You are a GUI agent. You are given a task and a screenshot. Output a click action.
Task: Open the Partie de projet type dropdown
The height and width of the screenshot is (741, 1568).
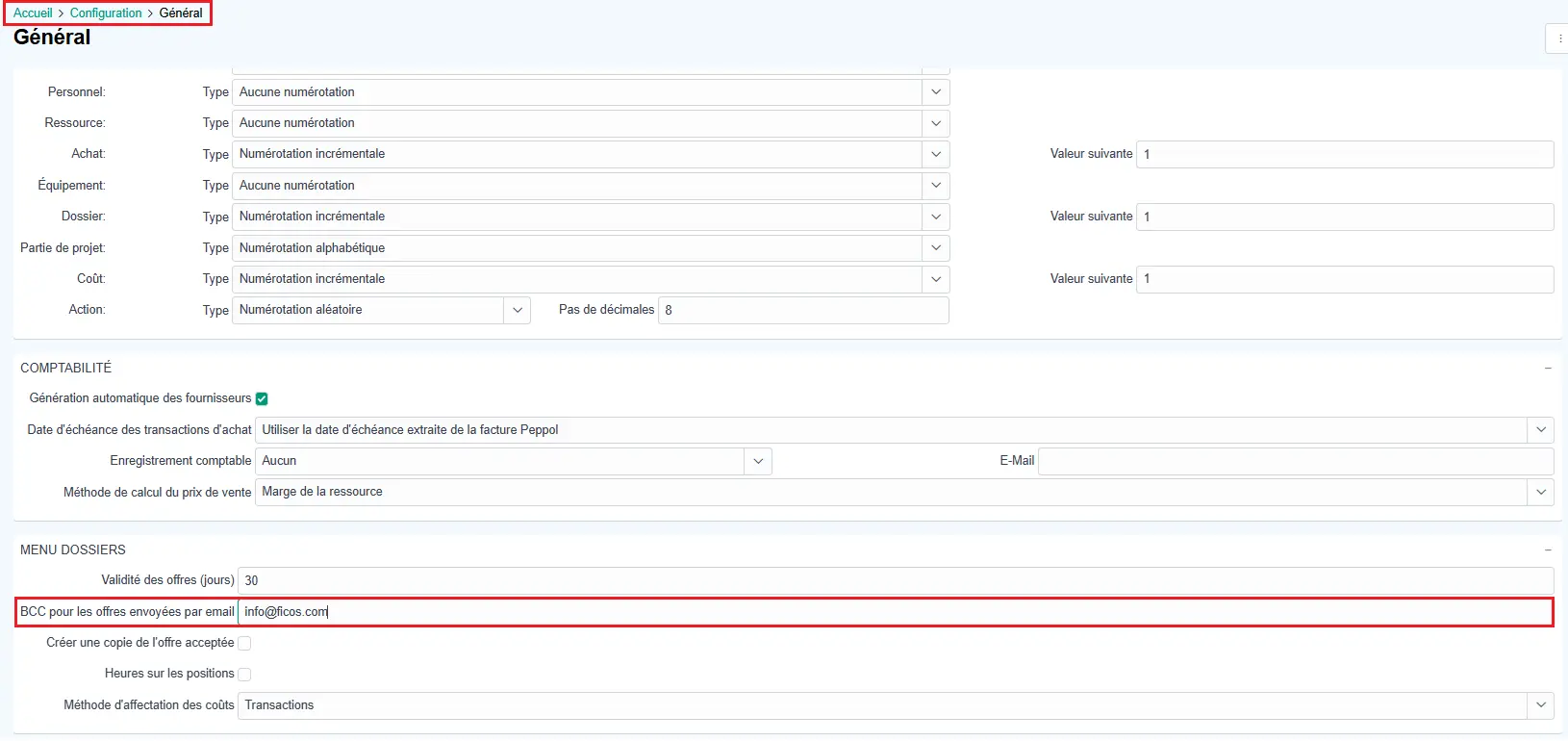[x=935, y=248]
